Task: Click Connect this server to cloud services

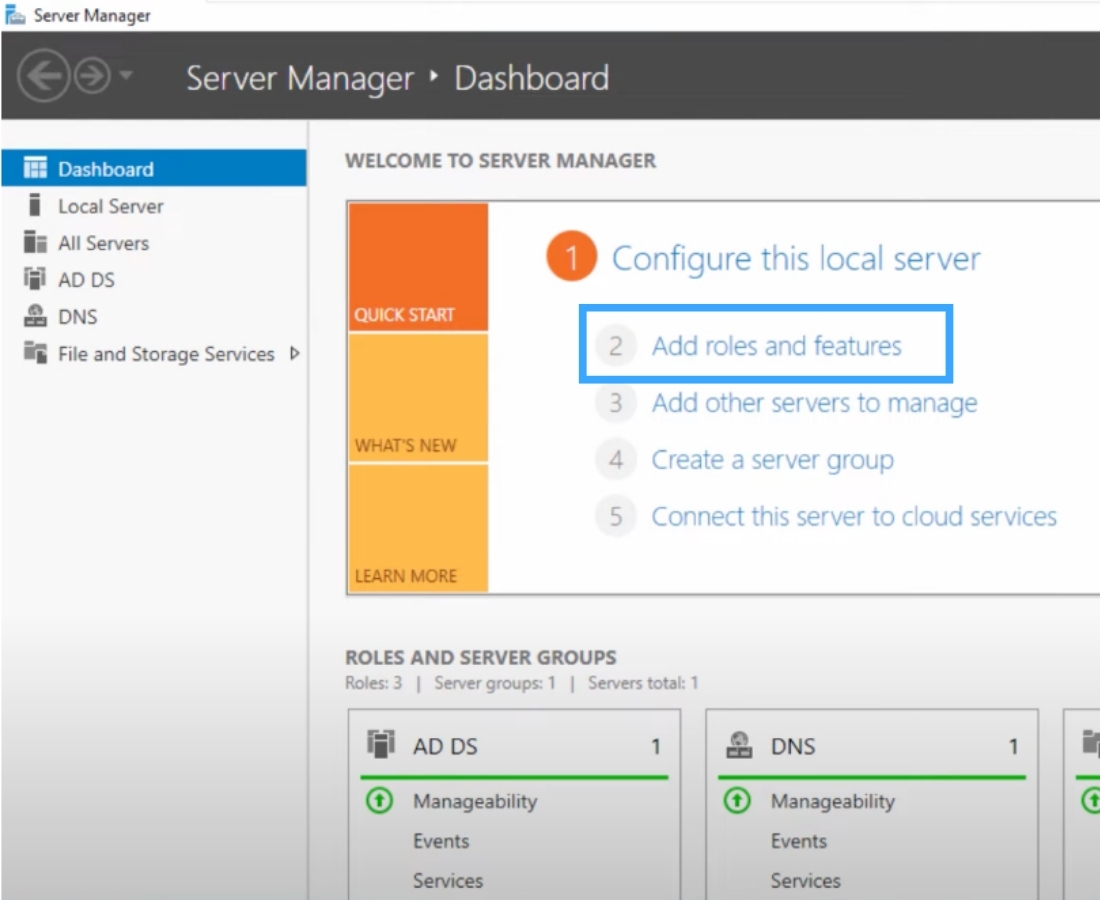Action: pos(853,517)
